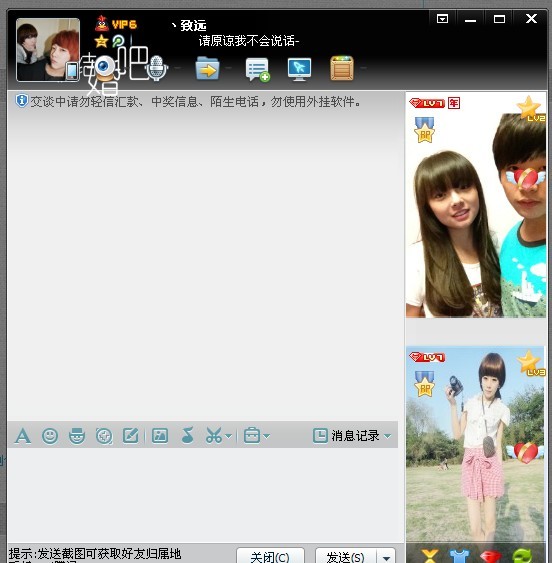Open the title bar dropdown menu button
Screen dimensions: 552x563
(x=442, y=19)
